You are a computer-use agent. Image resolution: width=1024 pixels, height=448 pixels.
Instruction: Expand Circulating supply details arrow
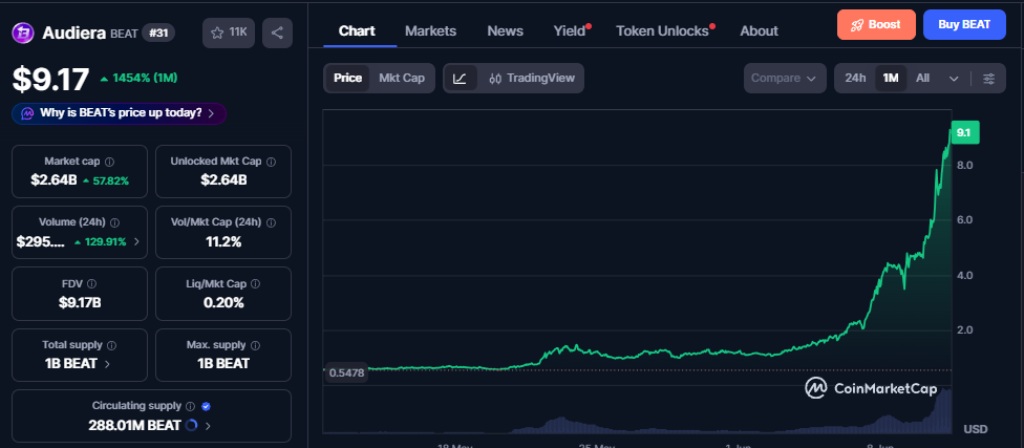pos(208,426)
